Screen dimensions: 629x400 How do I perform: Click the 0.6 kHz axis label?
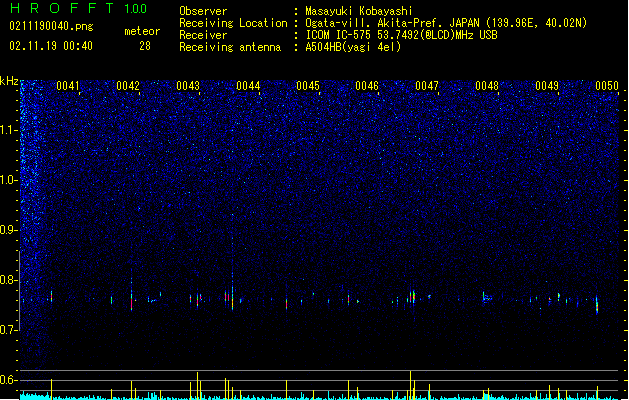point(8,380)
